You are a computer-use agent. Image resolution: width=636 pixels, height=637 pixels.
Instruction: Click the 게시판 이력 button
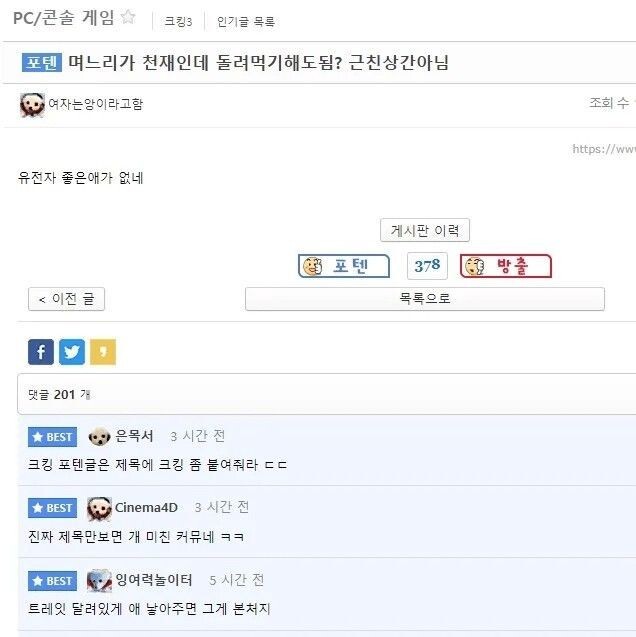(x=425, y=230)
